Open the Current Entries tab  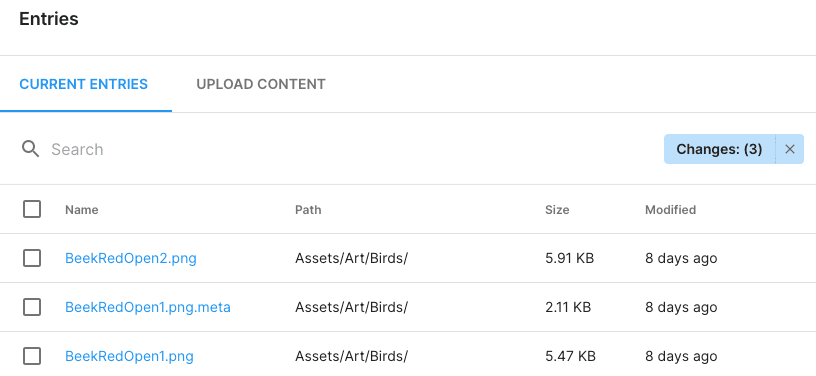point(84,84)
